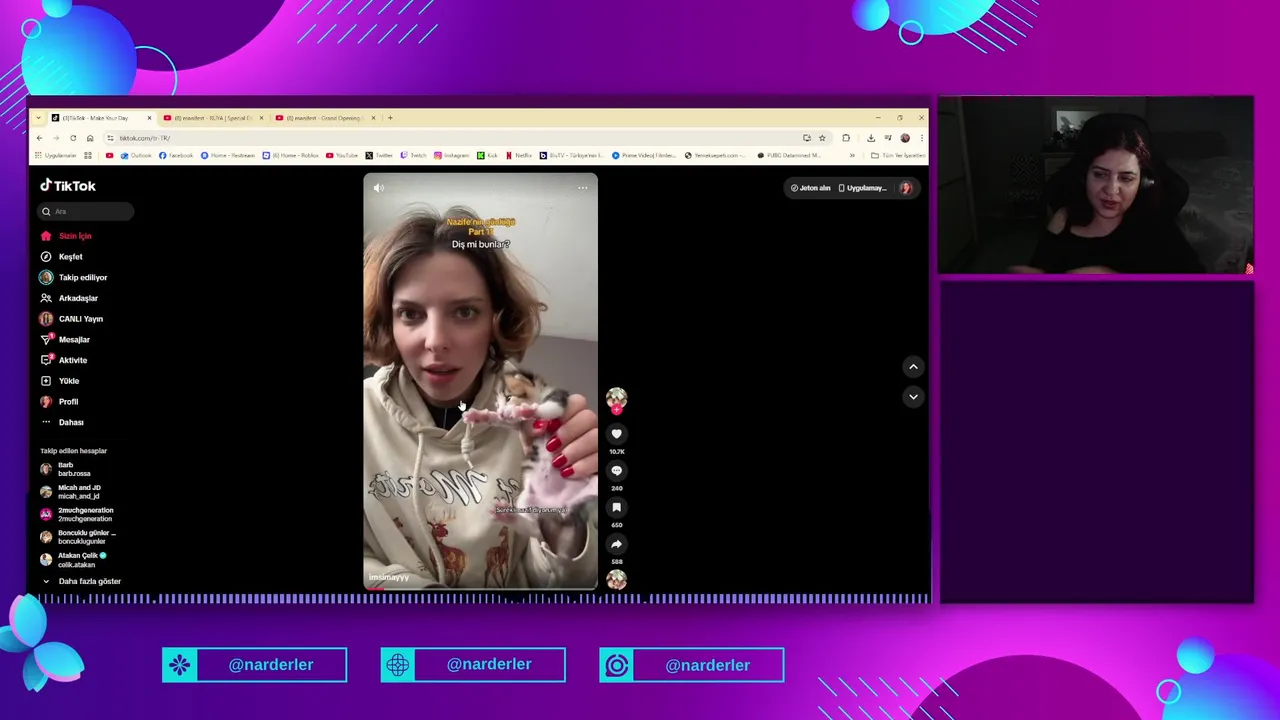Open Chrome three-dot menu
The height and width of the screenshot is (720, 1280).
pos(921,138)
